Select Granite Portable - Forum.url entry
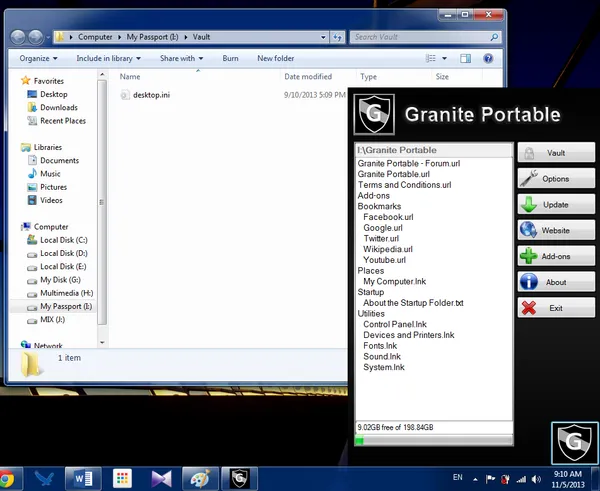Screen dimensions: 600x491 click(409, 163)
